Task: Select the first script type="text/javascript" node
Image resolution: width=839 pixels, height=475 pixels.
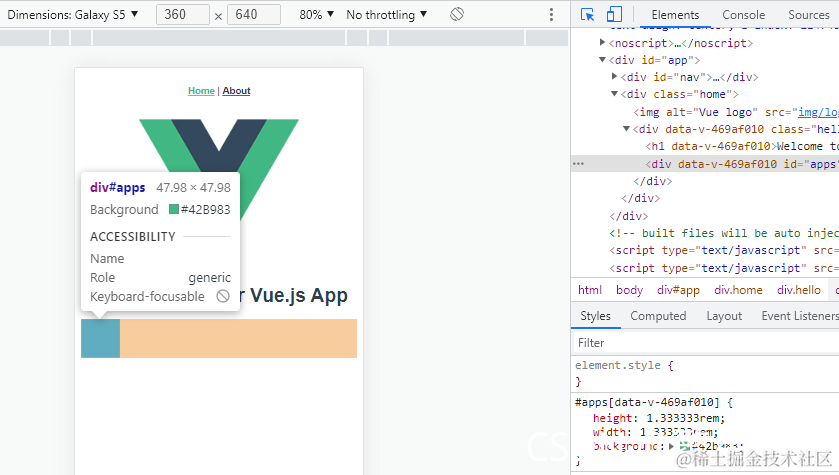Action: 723,250
